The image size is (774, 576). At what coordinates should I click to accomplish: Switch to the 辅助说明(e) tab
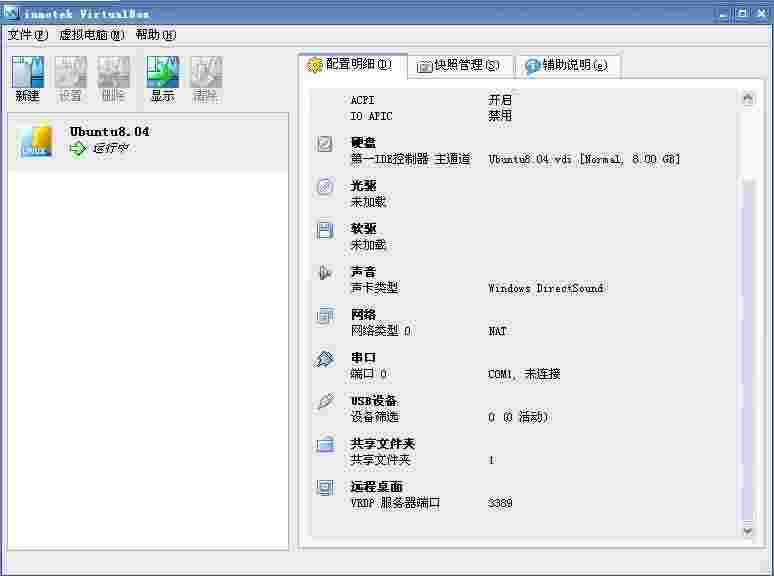click(x=567, y=65)
